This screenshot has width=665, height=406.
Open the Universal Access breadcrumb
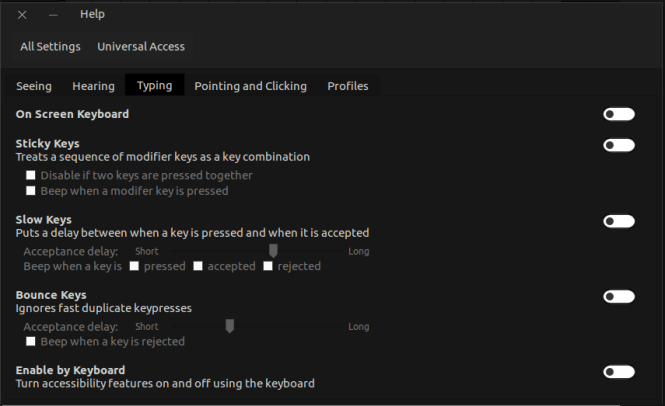[x=140, y=46]
